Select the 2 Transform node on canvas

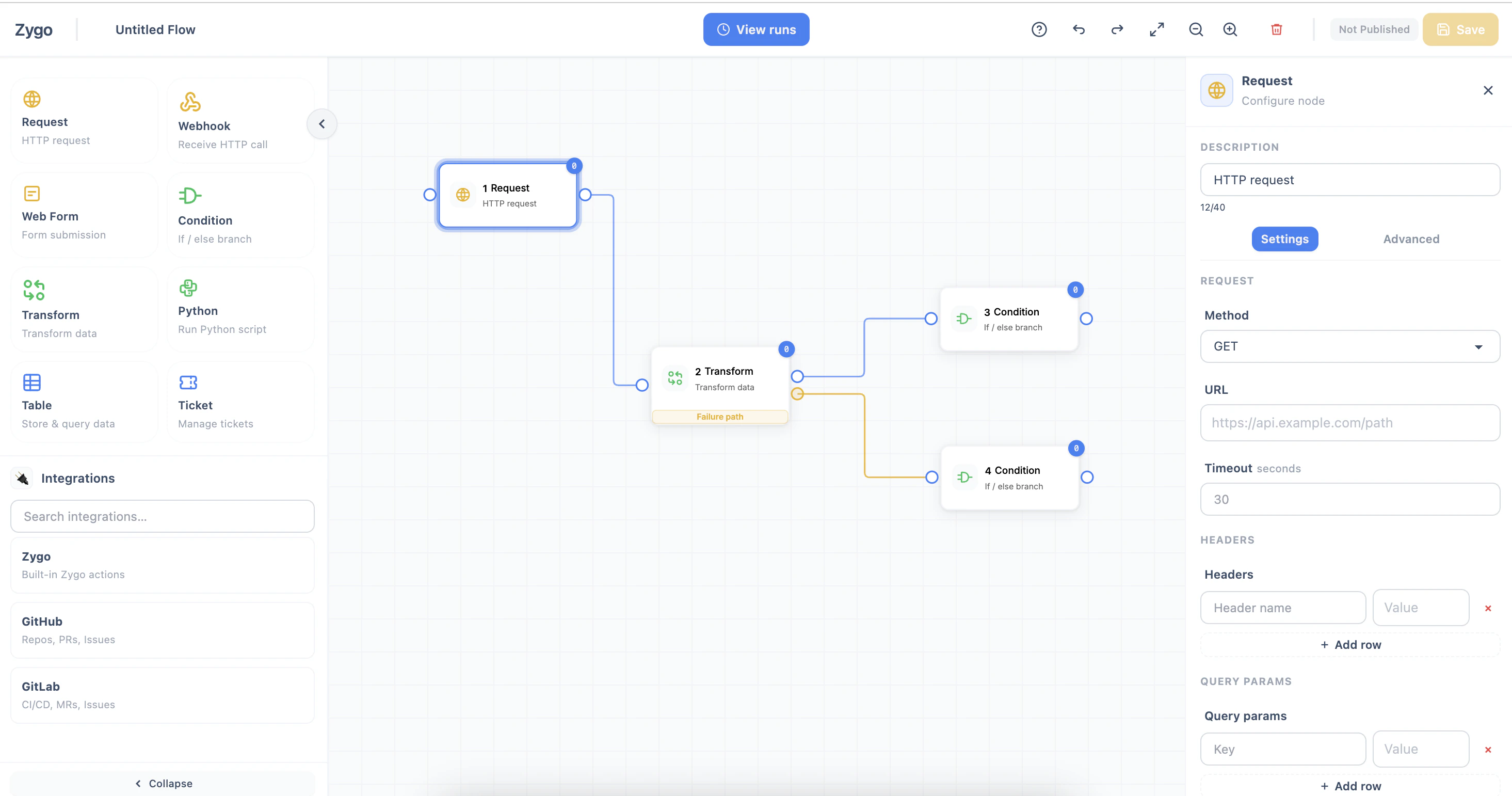pyautogui.click(x=719, y=378)
